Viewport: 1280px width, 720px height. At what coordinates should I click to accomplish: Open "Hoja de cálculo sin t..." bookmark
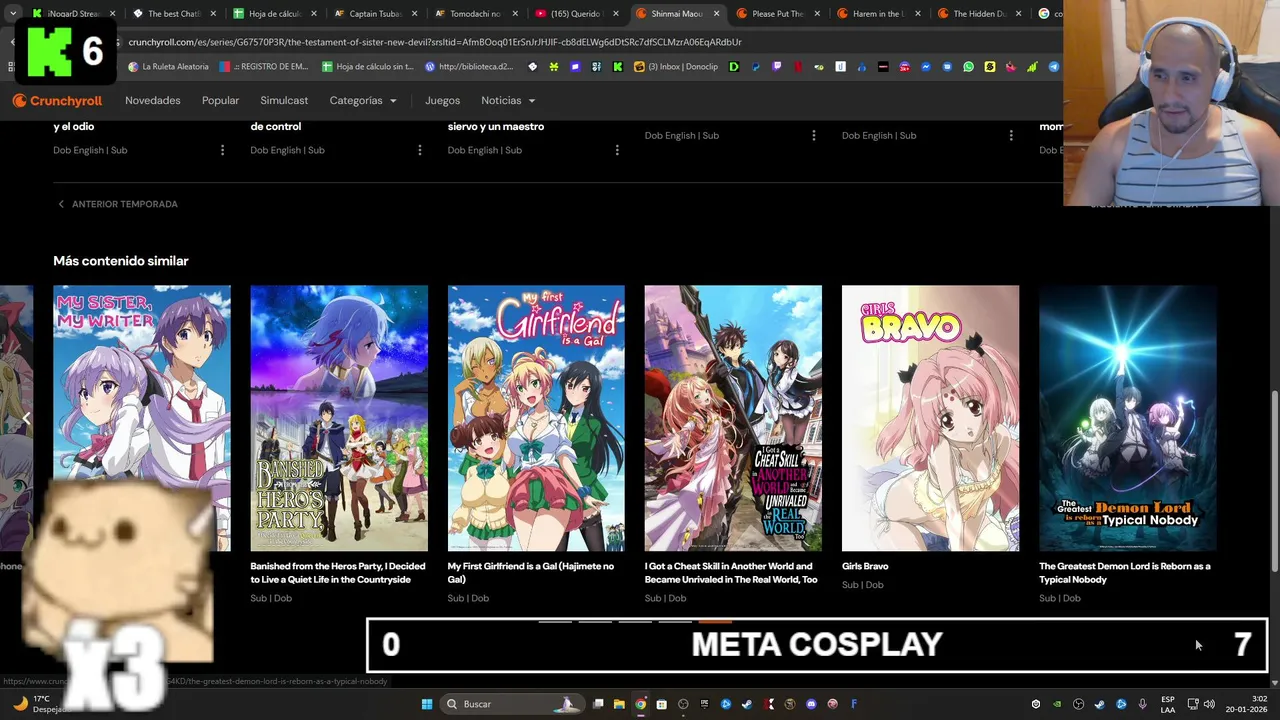point(368,67)
